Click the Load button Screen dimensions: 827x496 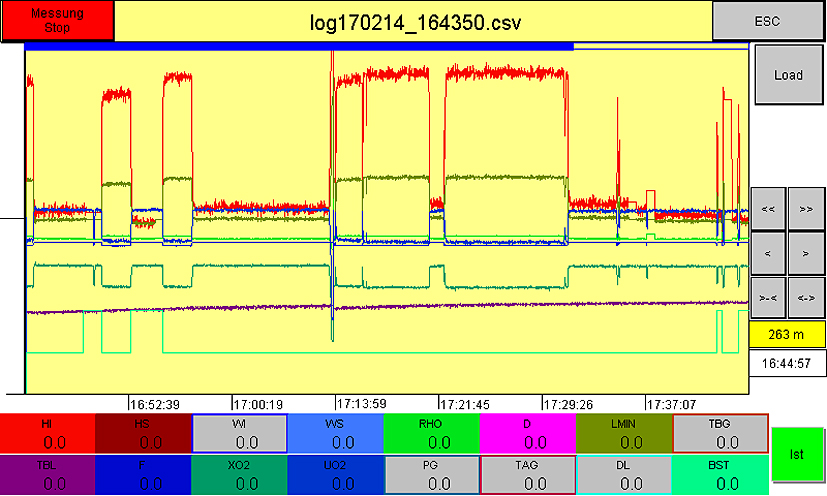pos(788,76)
